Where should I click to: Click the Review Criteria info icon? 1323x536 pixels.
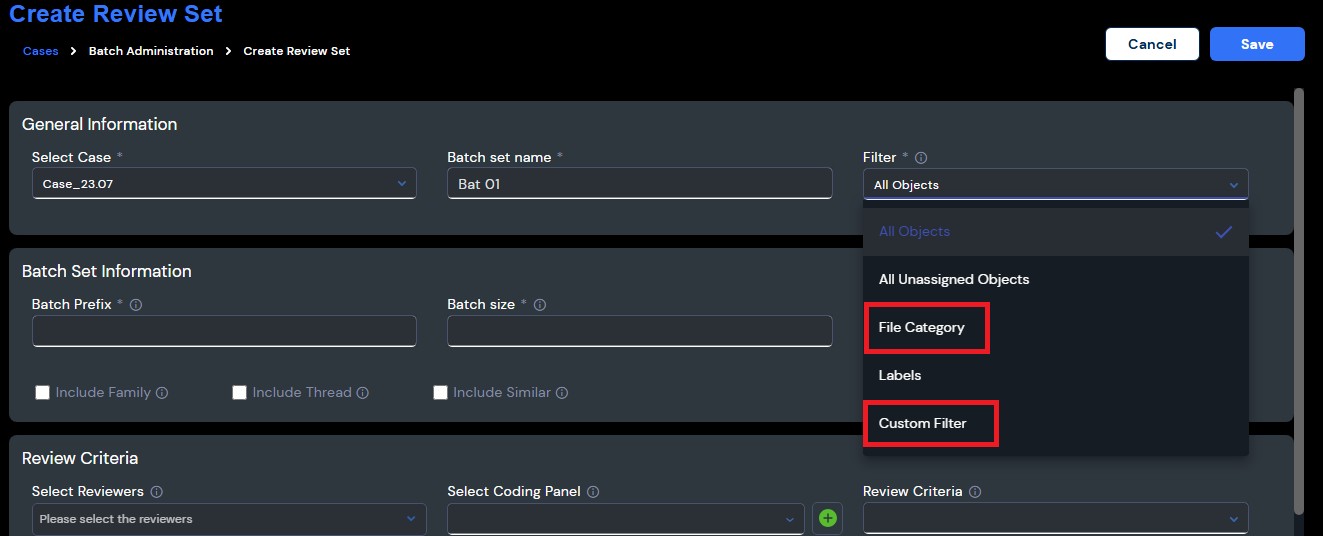click(975, 492)
